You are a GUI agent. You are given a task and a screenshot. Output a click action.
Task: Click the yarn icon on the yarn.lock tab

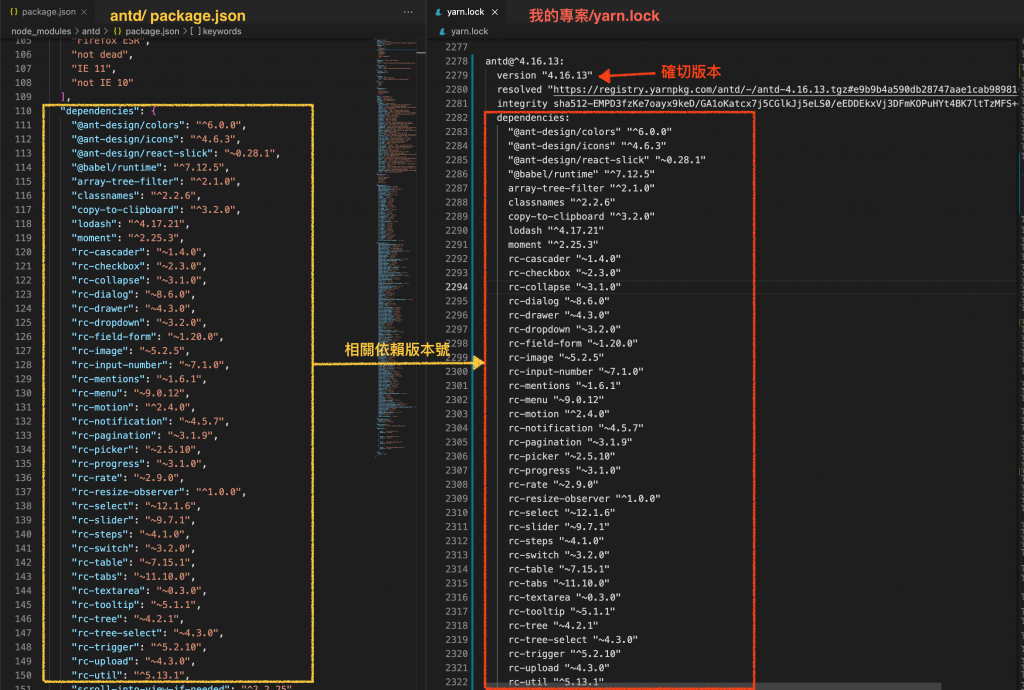point(438,12)
